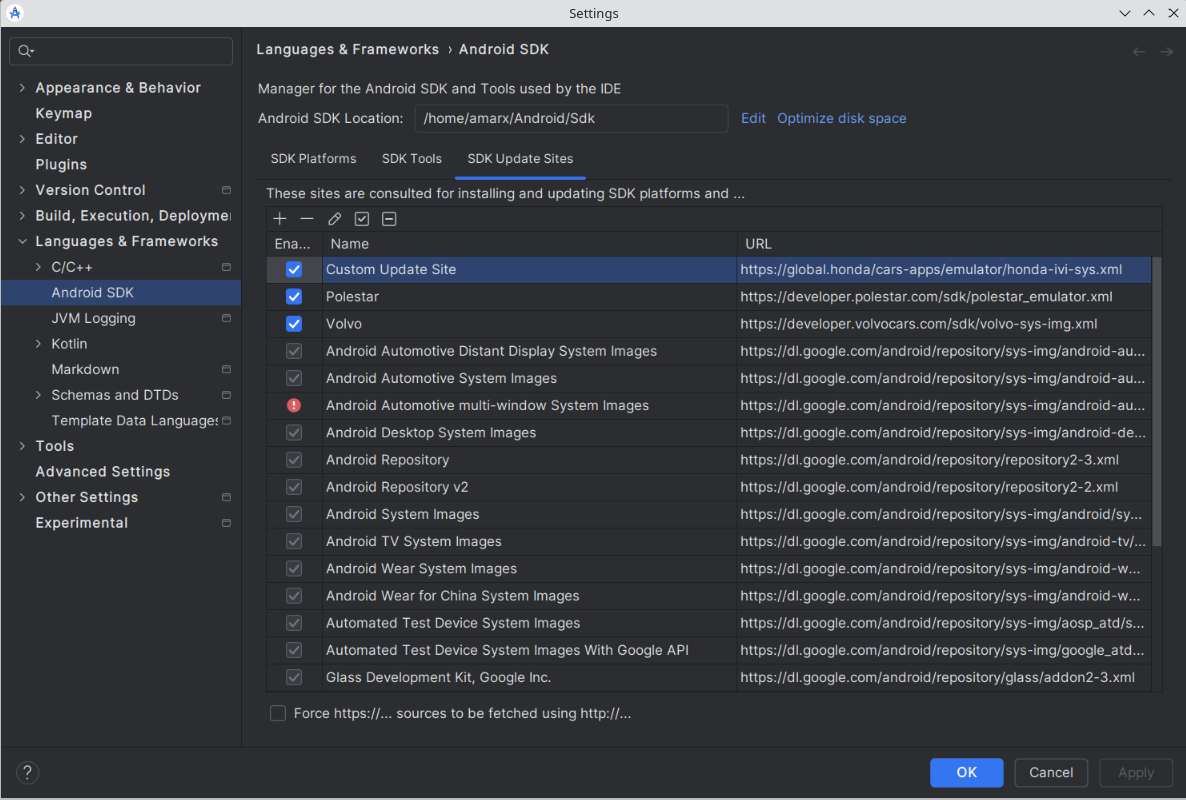Image resolution: width=1186 pixels, height=800 pixels.
Task: Click the search magnifier icon
Action: [x=26, y=51]
